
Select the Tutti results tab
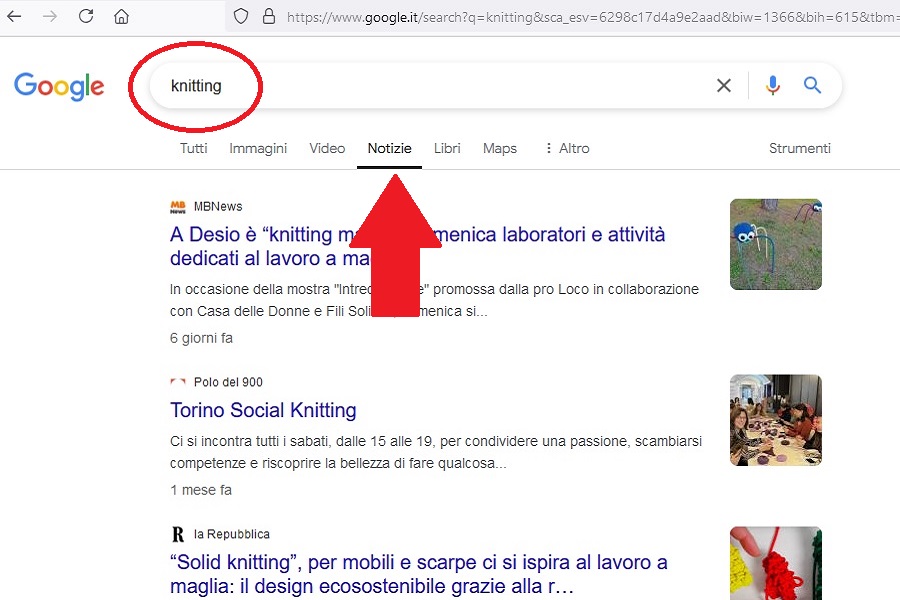coord(193,148)
